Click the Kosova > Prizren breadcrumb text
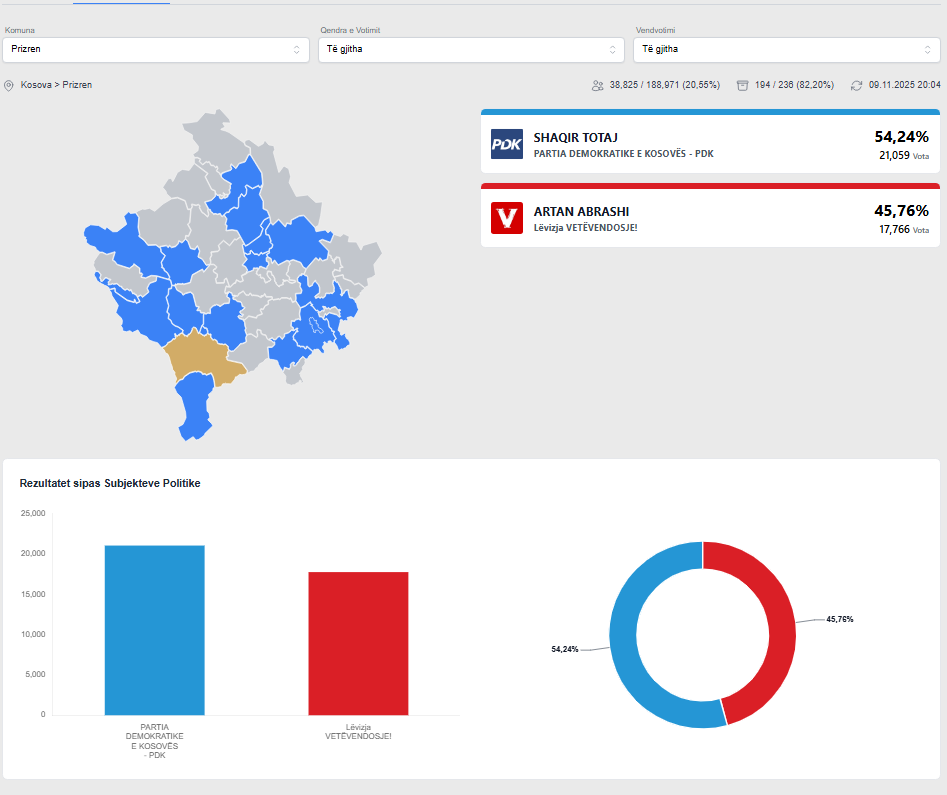This screenshot has width=947, height=795. [x=56, y=86]
